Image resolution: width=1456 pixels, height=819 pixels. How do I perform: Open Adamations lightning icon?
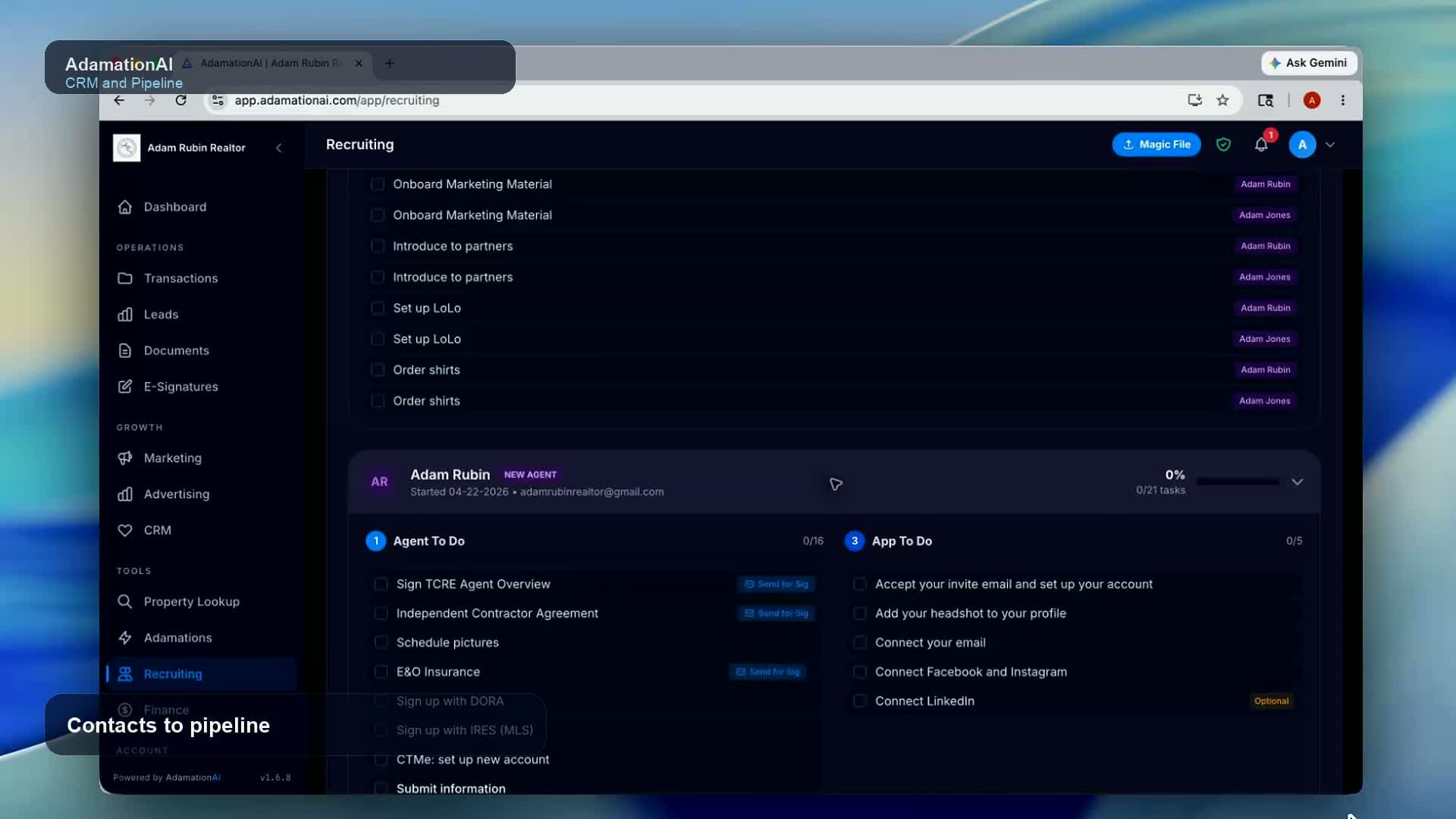[x=125, y=638]
